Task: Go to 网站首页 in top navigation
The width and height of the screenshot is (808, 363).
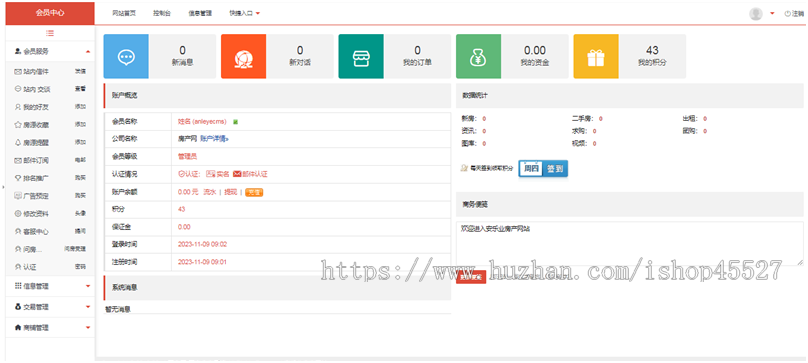Action: pyautogui.click(x=124, y=14)
